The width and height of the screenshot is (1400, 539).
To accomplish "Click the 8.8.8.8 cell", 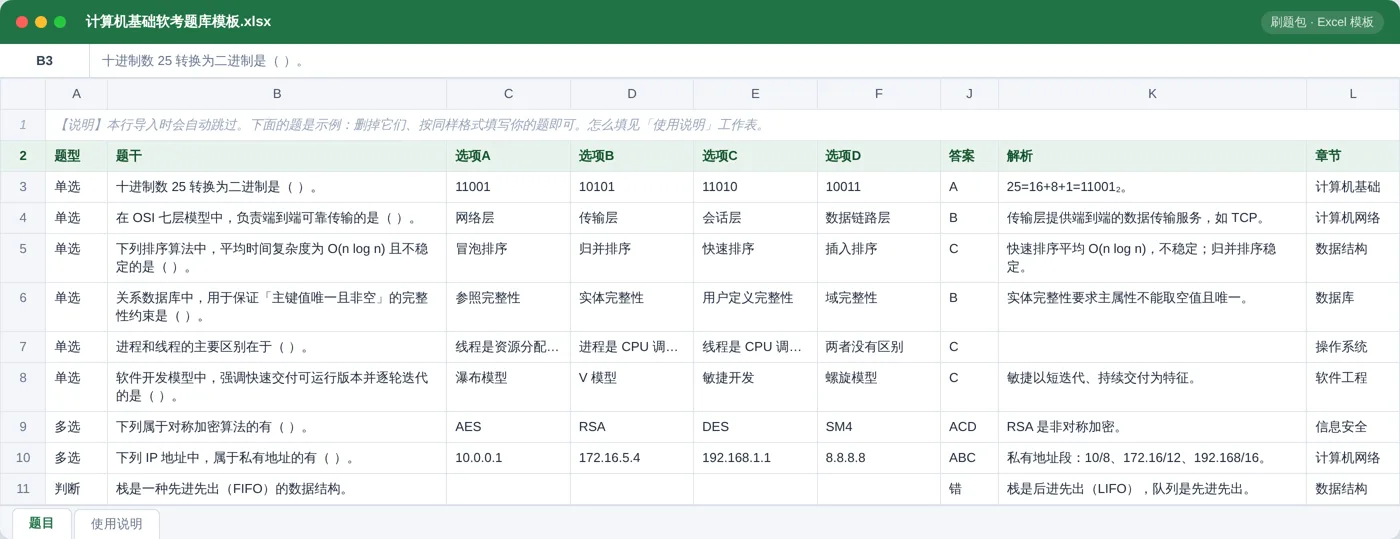I will pyautogui.click(x=879, y=458).
